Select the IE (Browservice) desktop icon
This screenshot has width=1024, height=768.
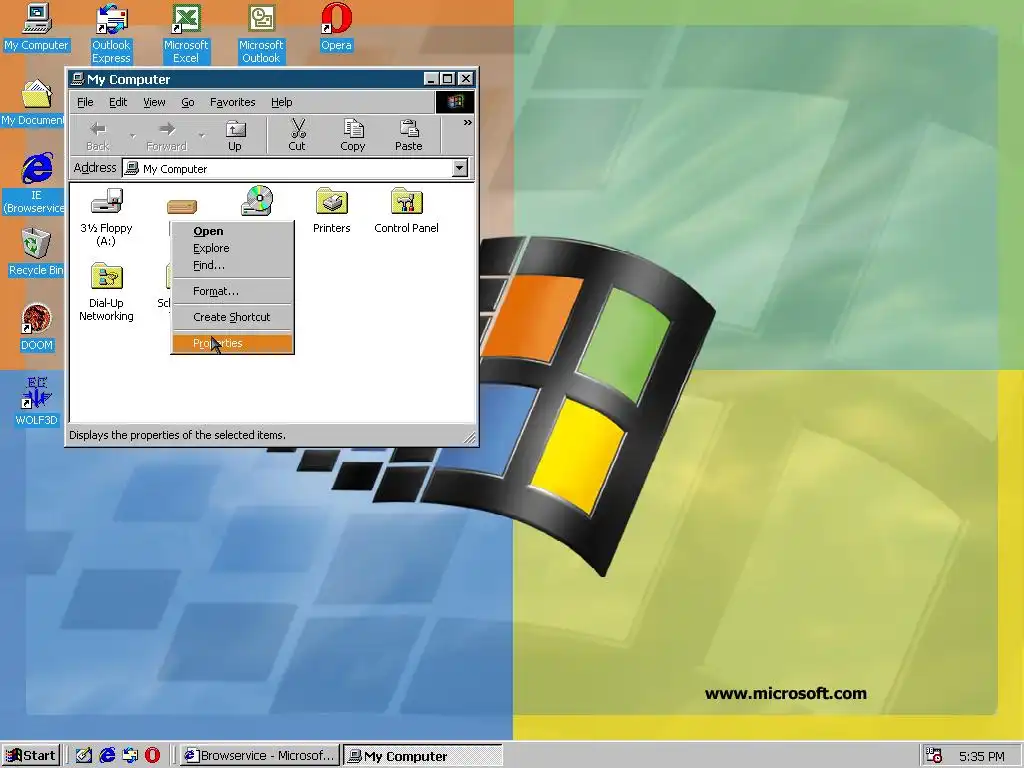point(34,184)
